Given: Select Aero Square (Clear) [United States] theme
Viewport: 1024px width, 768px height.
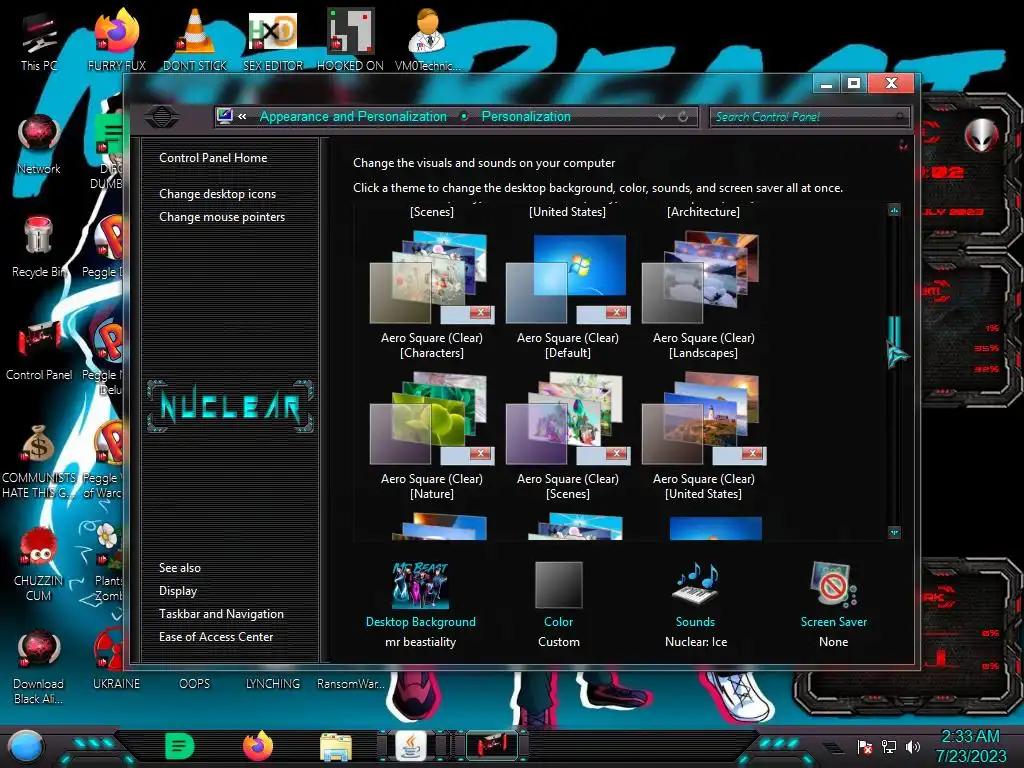Looking at the screenshot, I should [x=703, y=436].
